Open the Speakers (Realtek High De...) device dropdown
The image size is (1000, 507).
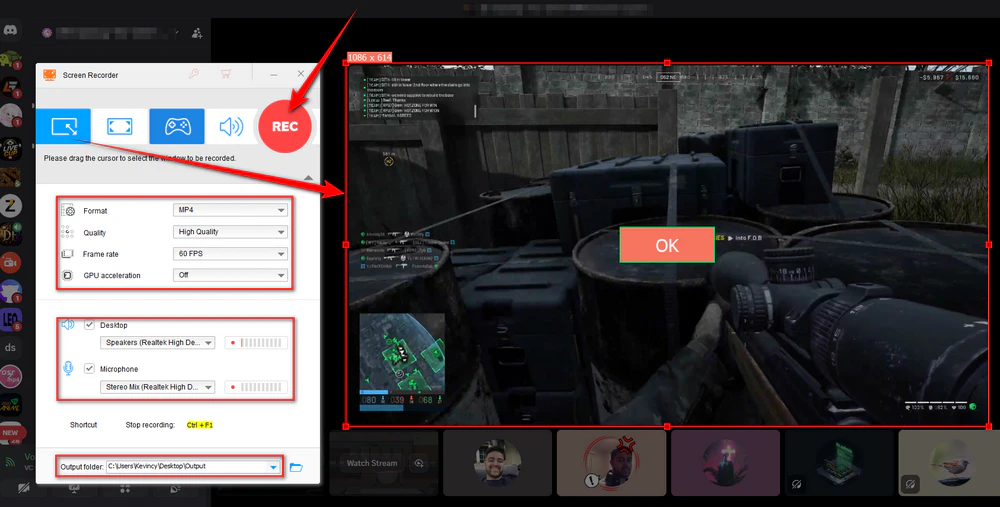tap(158, 342)
